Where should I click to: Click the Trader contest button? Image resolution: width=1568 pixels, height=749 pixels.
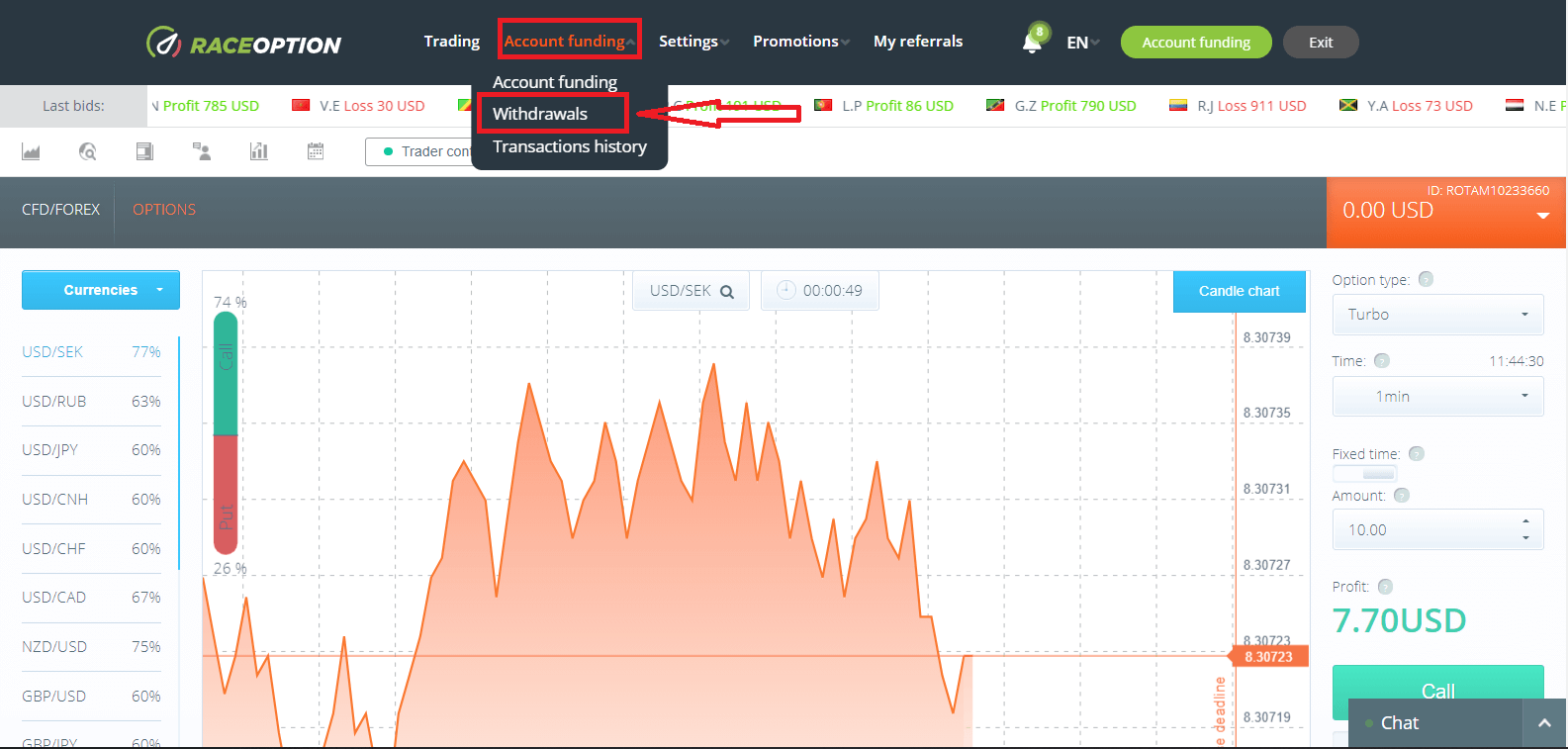(x=420, y=151)
